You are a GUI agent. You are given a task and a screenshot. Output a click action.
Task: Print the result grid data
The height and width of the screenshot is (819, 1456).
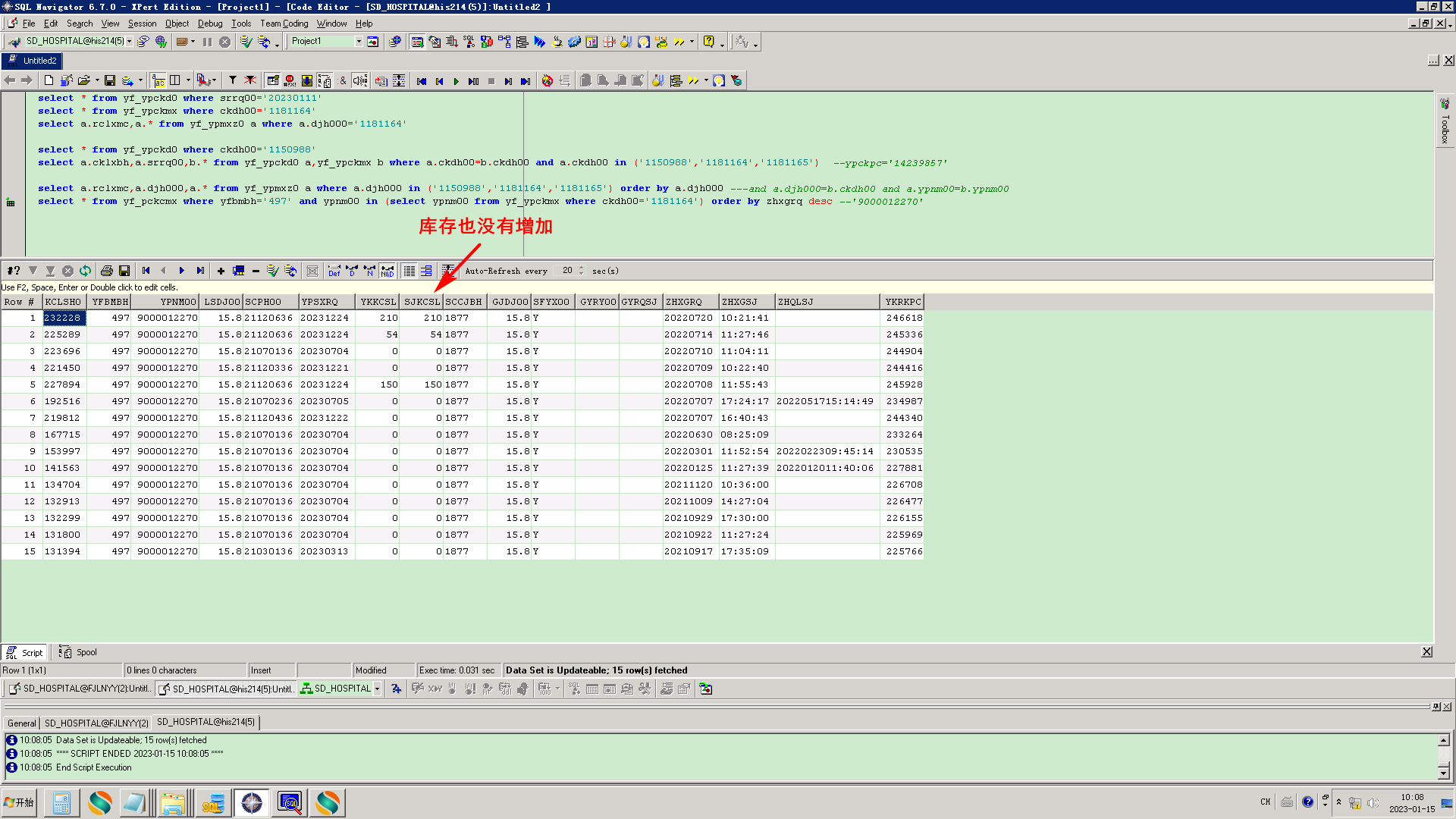click(106, 271)
